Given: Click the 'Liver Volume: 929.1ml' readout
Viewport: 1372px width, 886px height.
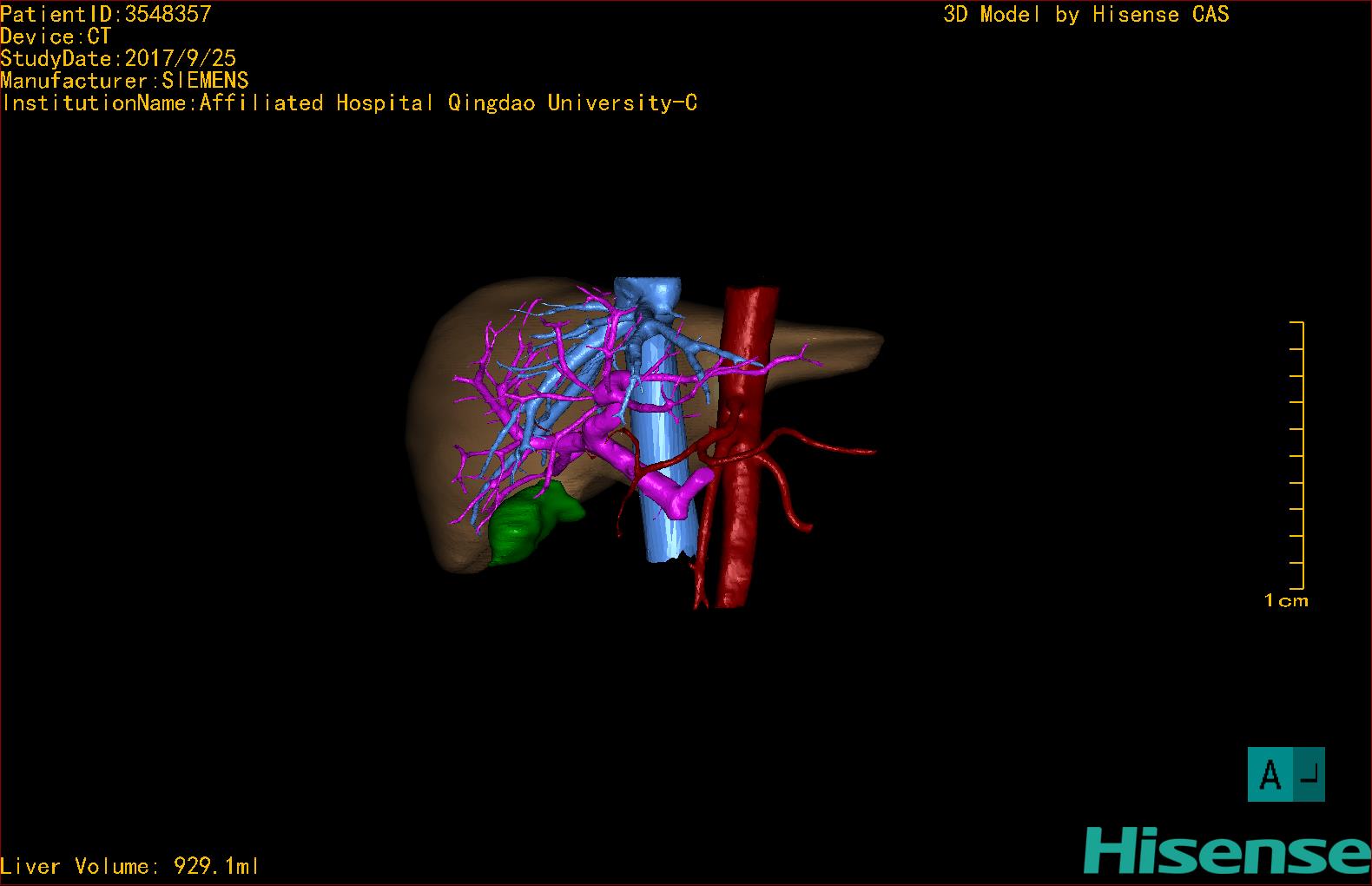Looking at the screenshot, I should (x=130, y=866).
